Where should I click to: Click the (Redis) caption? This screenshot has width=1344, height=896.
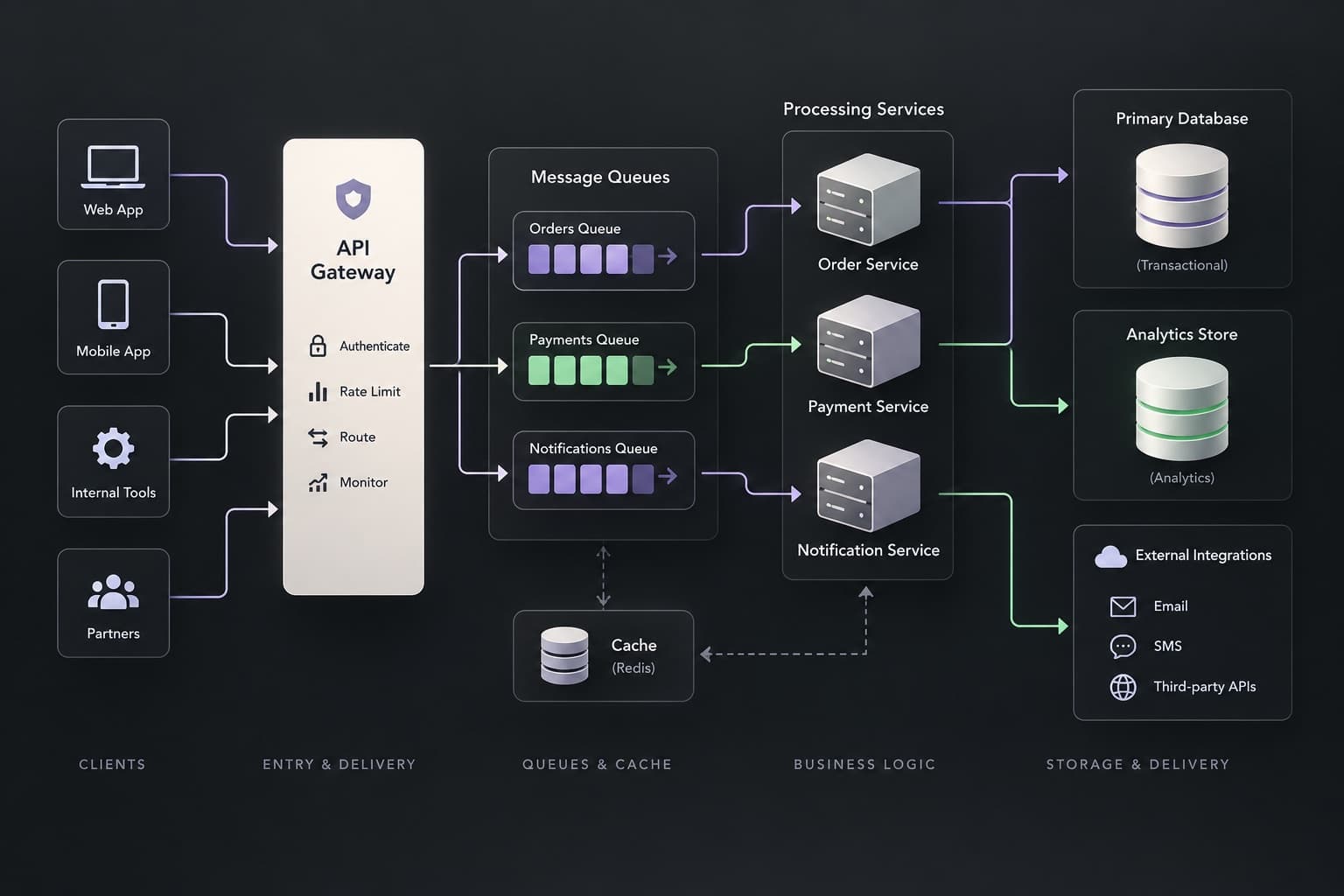(x=633, y=668)
